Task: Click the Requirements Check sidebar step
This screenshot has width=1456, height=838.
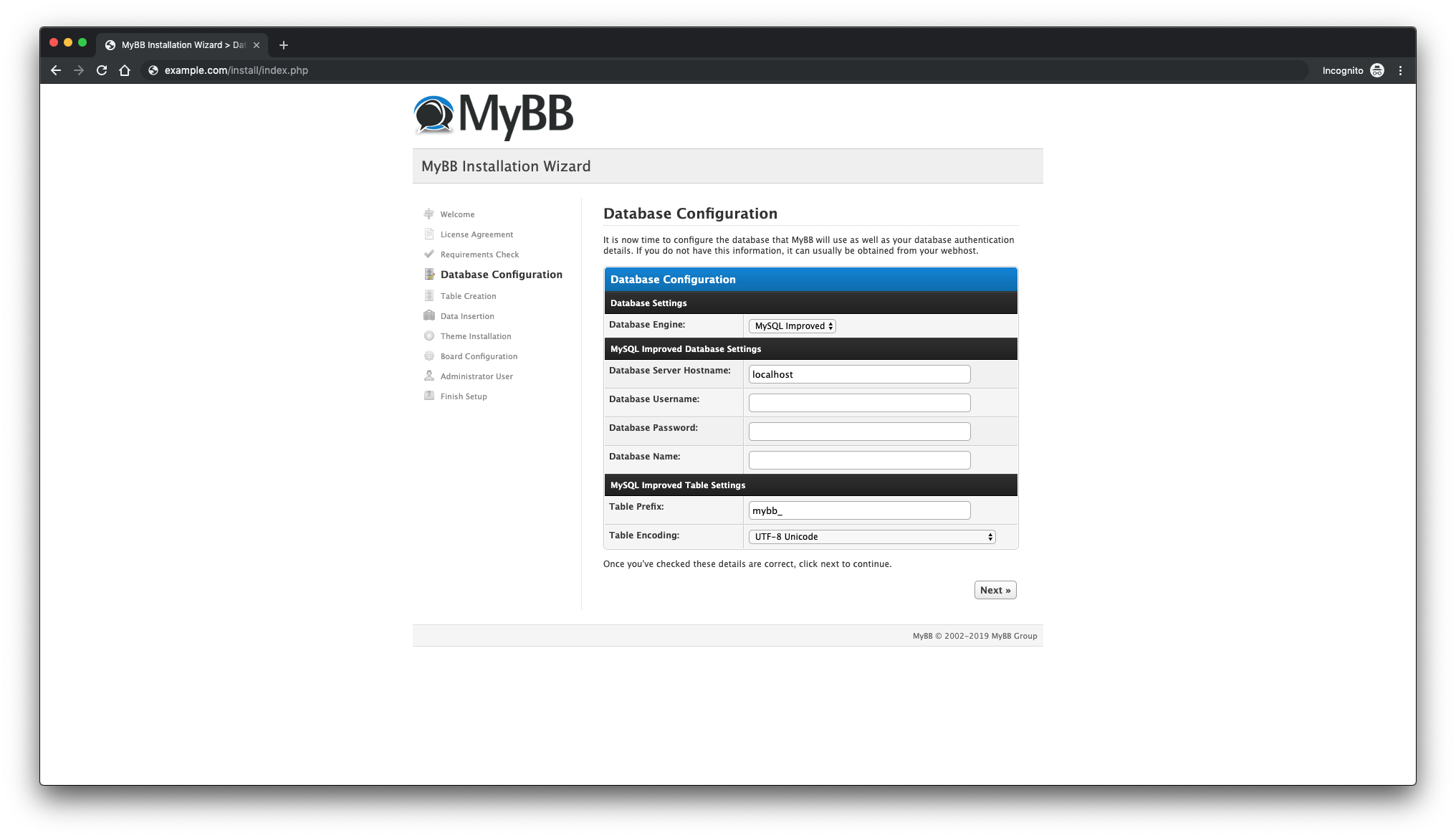Action: (480, 254)
